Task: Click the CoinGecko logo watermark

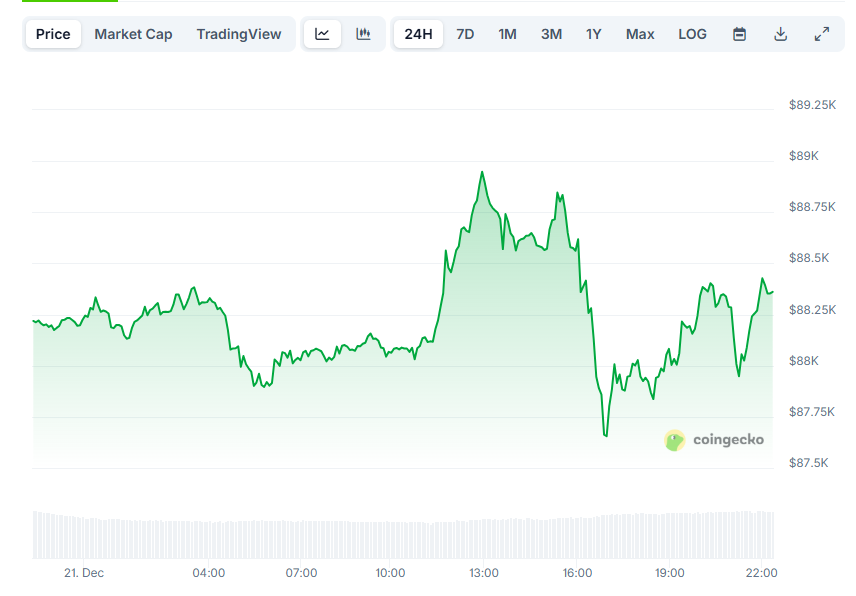Action: click(714, 440)
